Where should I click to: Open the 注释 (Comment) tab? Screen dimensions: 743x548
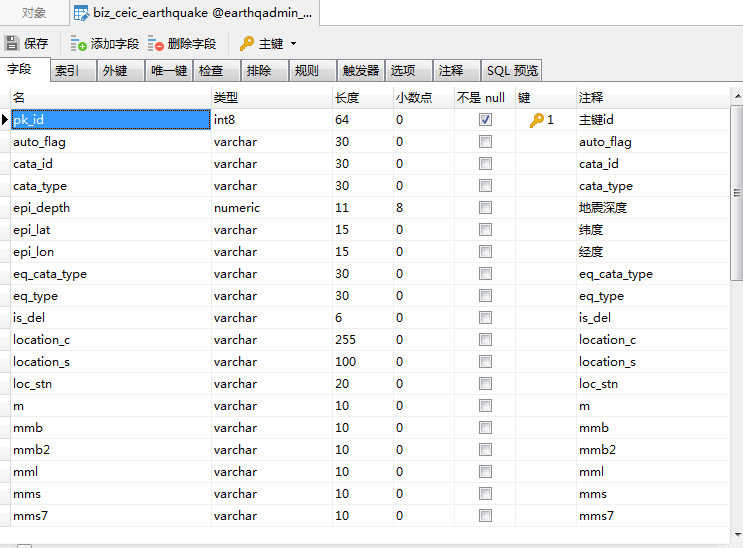(x=457, y=71)
